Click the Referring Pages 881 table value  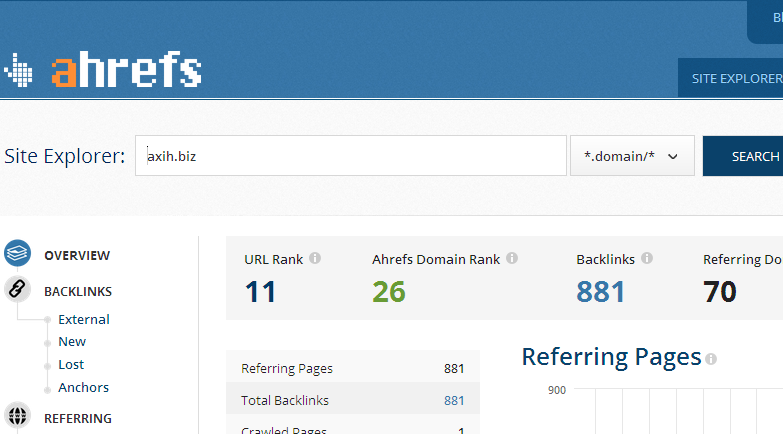click(x=454, y=369)
